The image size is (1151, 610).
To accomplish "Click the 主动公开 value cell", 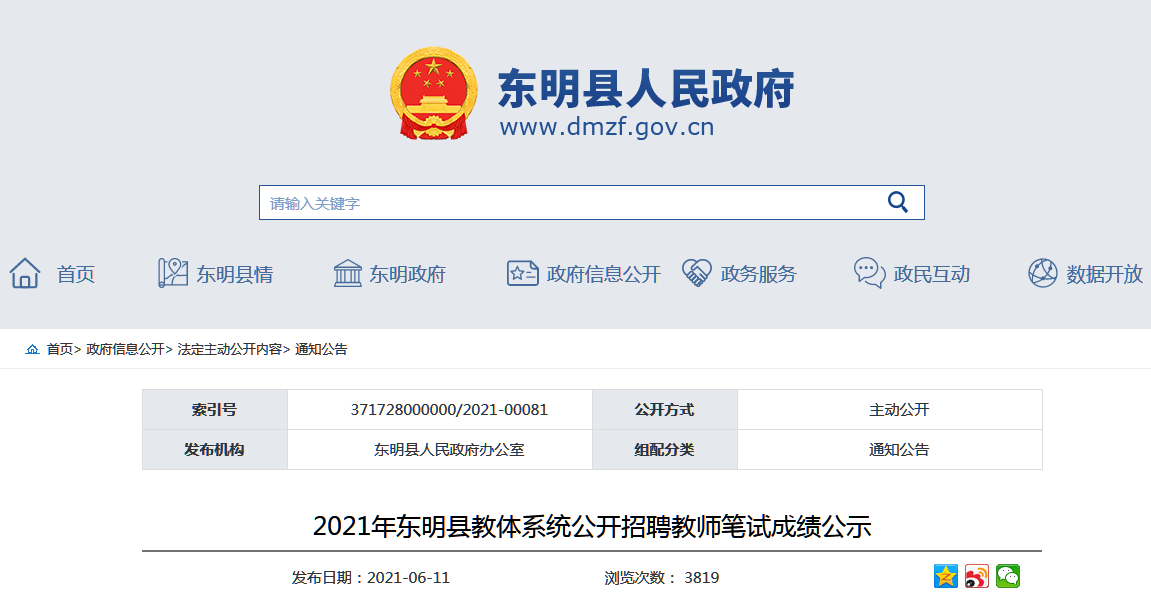I will (890, 410).
